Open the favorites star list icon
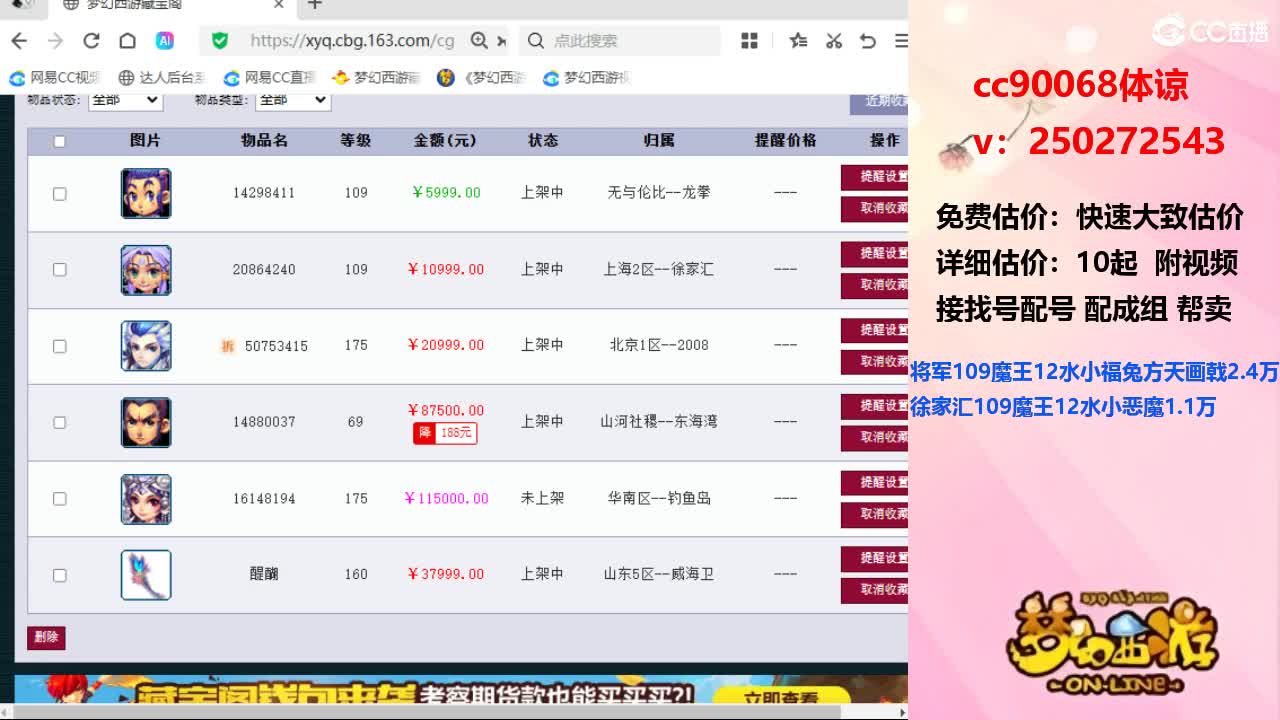 coord(798,41)
